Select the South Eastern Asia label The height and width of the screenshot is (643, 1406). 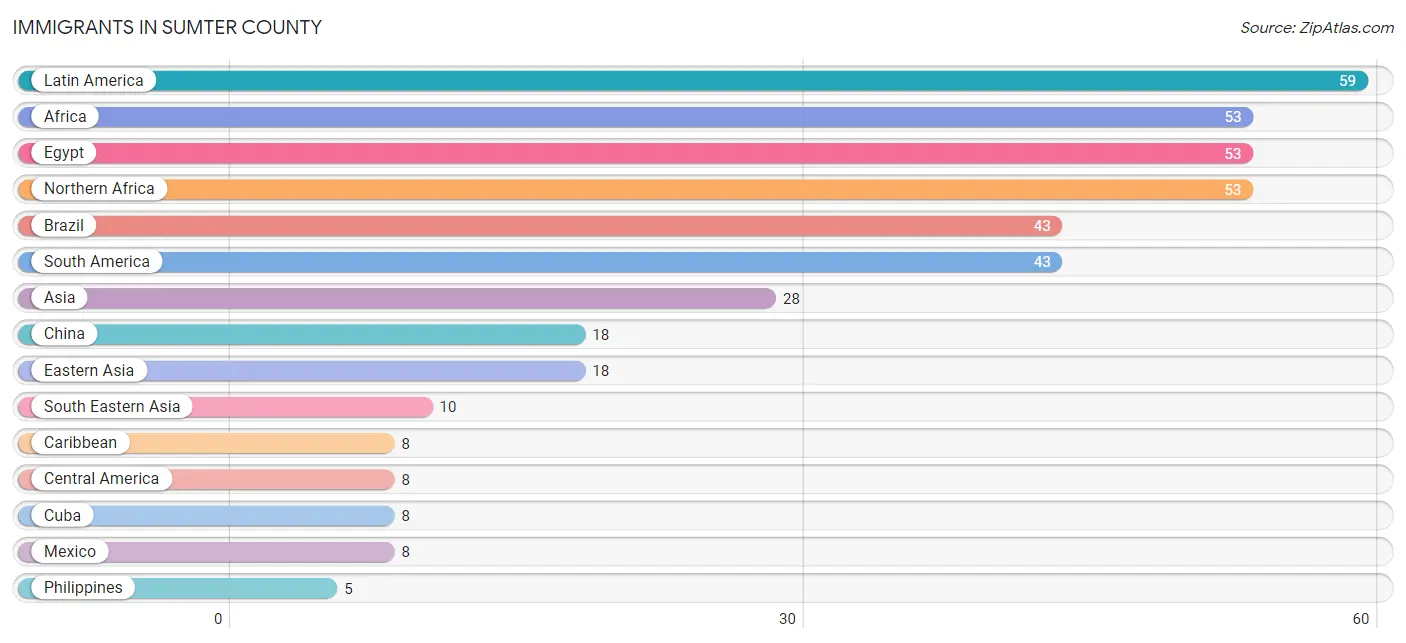tap(112, 407)
